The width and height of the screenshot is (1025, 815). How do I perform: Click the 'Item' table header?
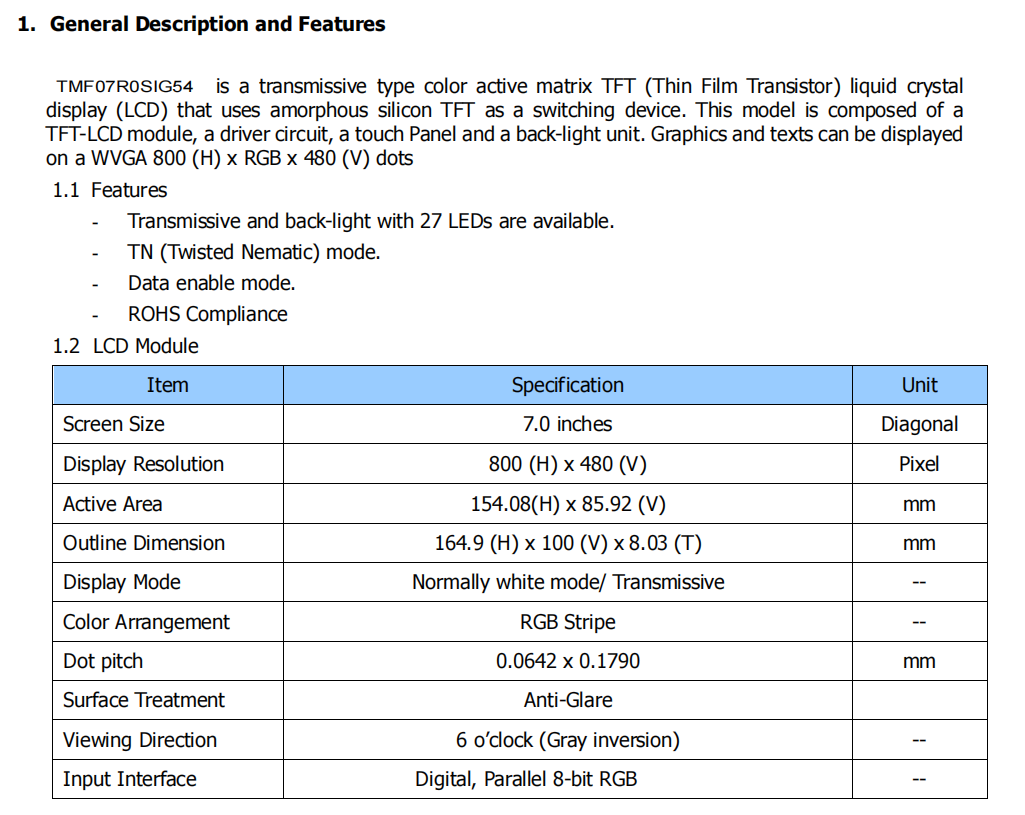(168, 385)
